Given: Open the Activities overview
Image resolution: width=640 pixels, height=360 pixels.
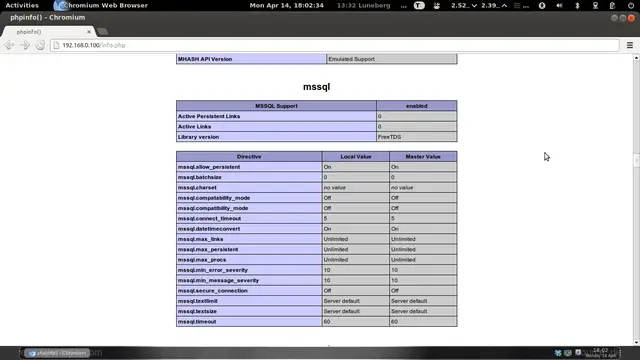Looking at the screenshot, I should point(22,6).
